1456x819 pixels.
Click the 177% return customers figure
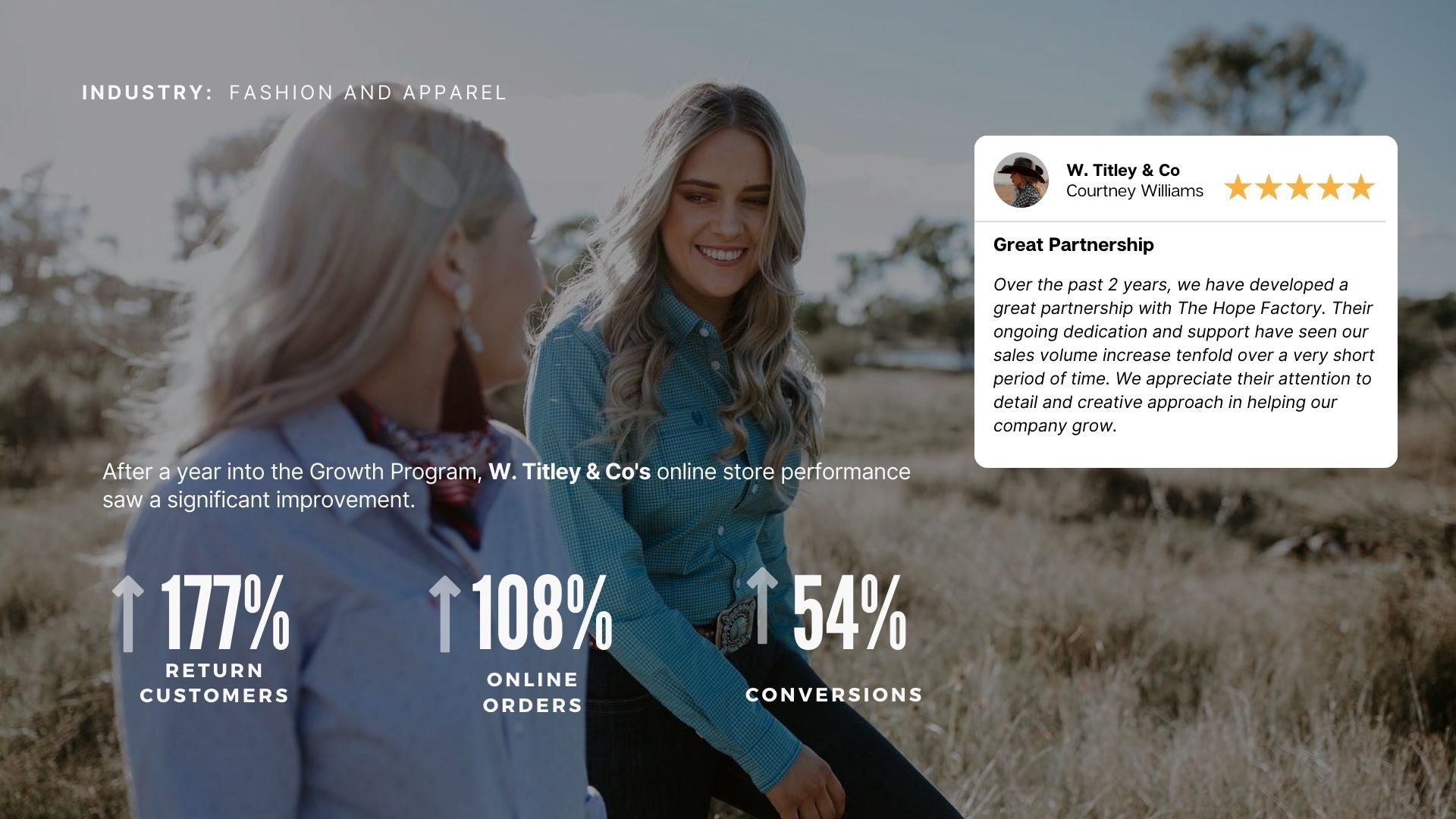tap(225, 613)
